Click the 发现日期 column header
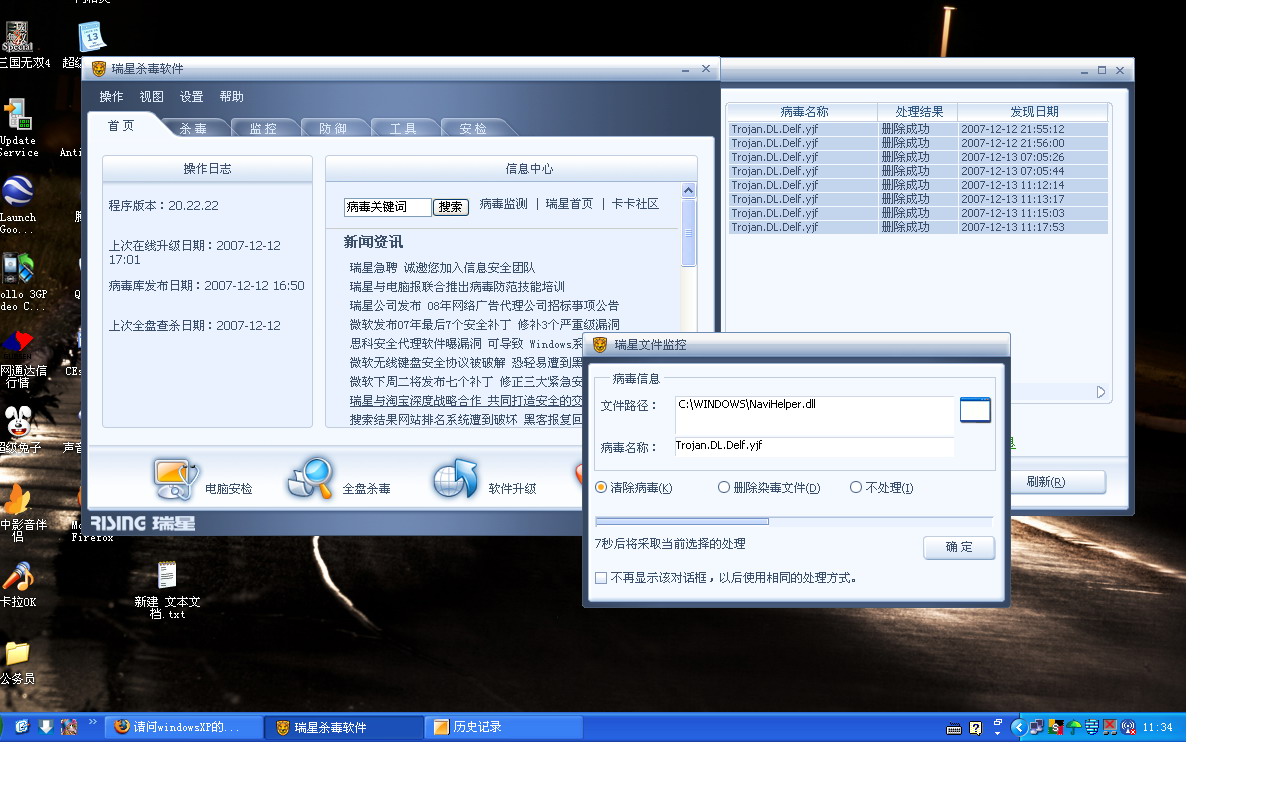Screen dimensions: 1280x800 coord(1033,112)
